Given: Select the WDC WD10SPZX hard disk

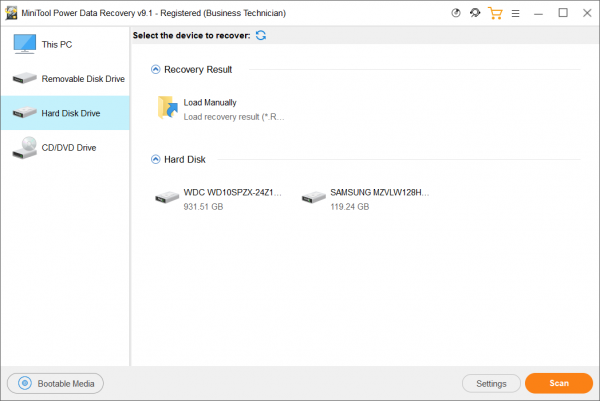Looking at the screenshot, I should pyautogui.click(x=218, y=199).
